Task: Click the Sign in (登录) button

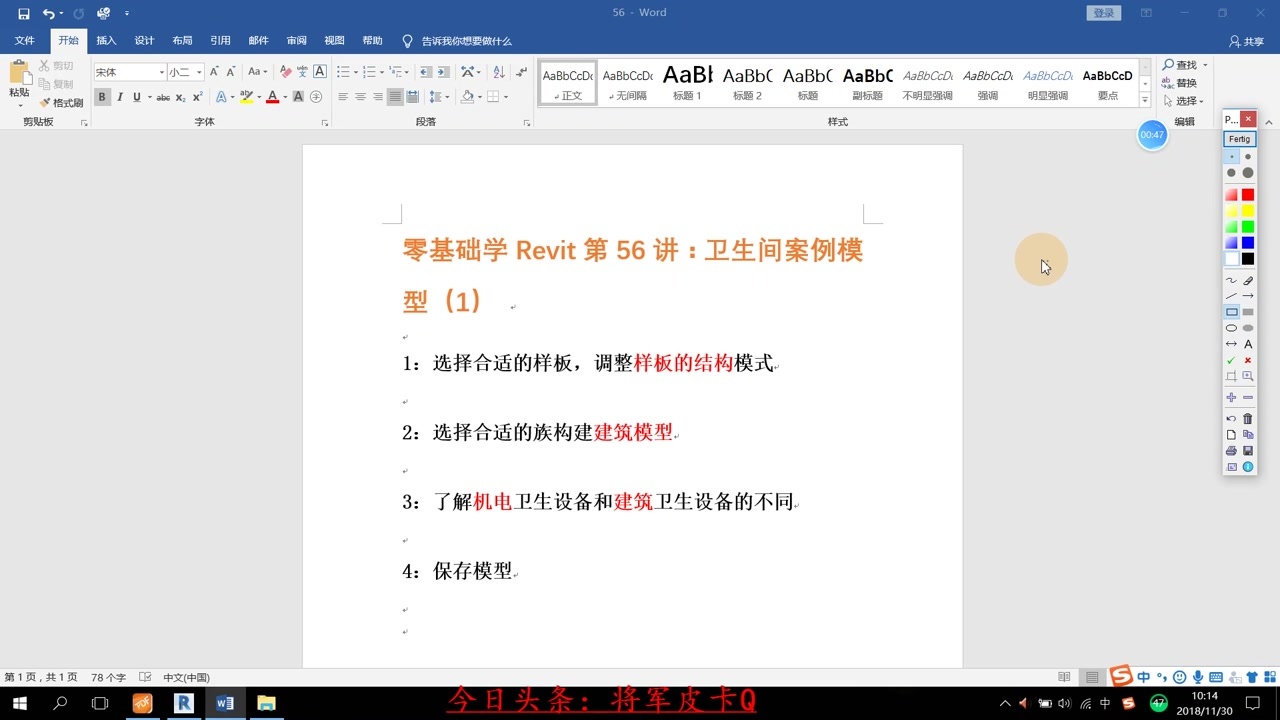Action: coord(1103,13)
